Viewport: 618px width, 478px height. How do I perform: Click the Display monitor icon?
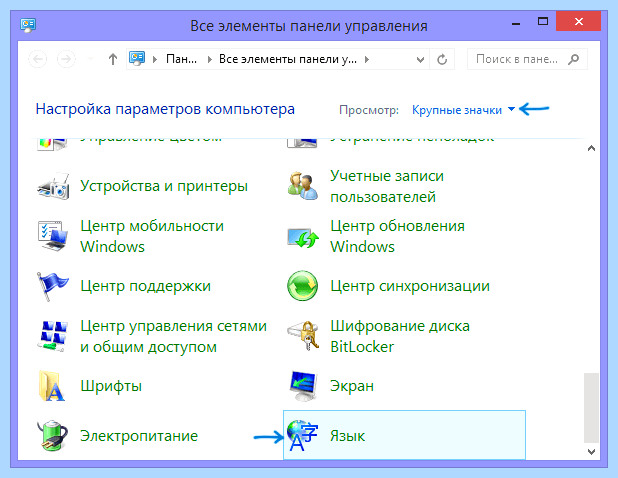(303, 386)
